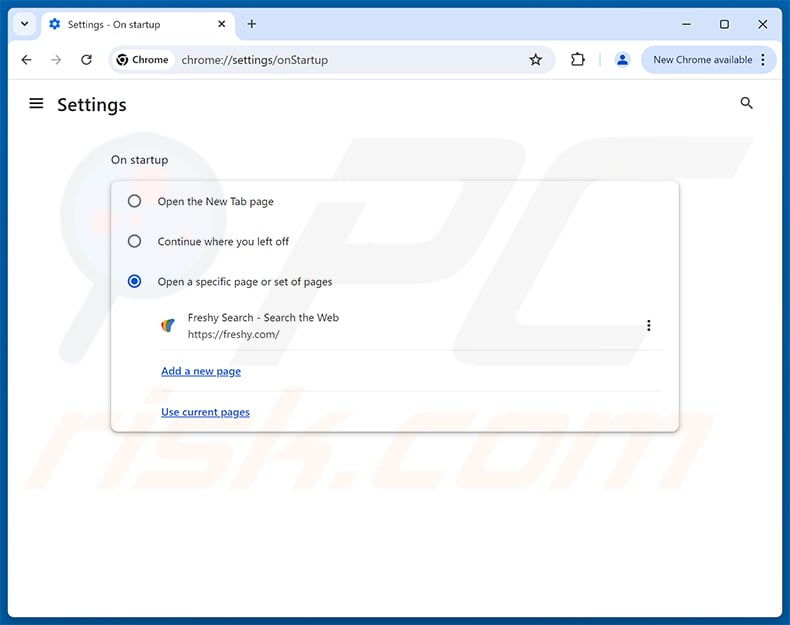Close the Chrome window
The image size is (790, 625).
762,24
